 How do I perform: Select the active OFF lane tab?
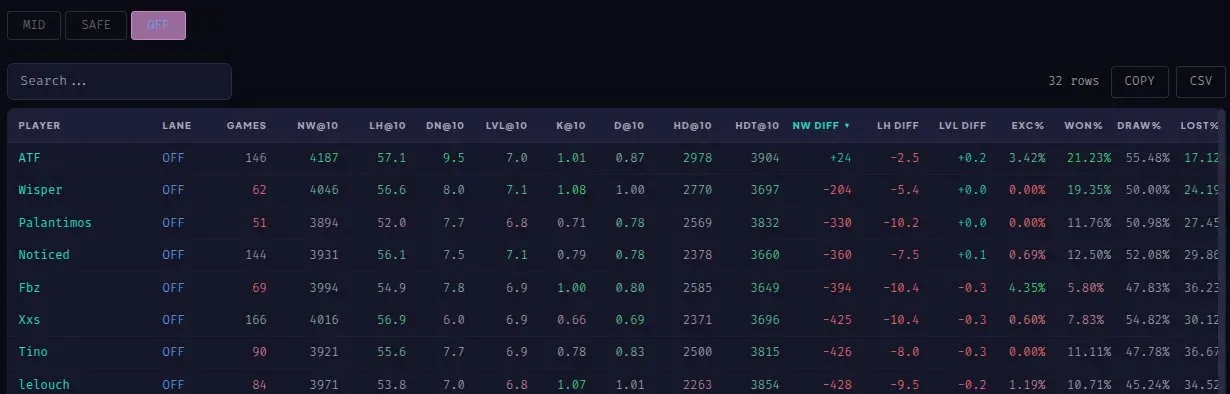pos(158,25)
